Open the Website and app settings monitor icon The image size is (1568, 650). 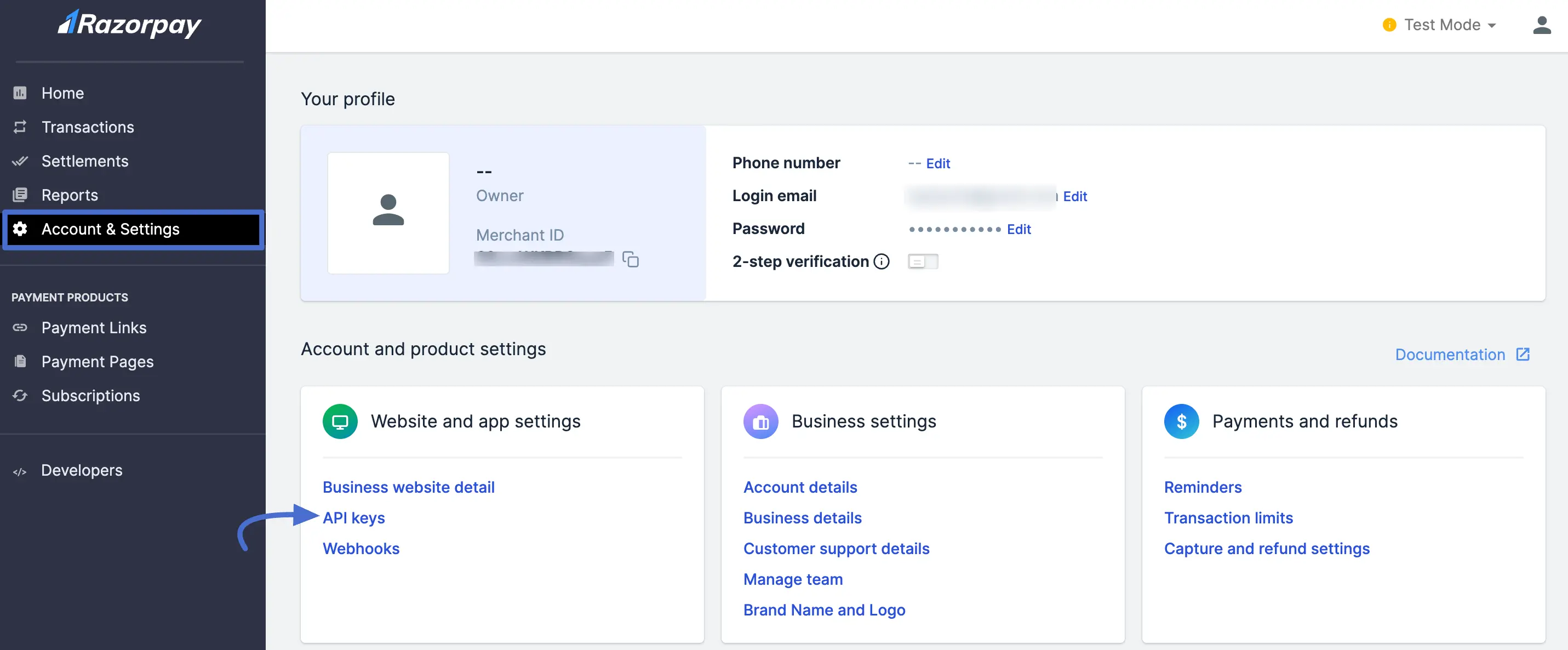pyautogui.click(x=339, y=421)
